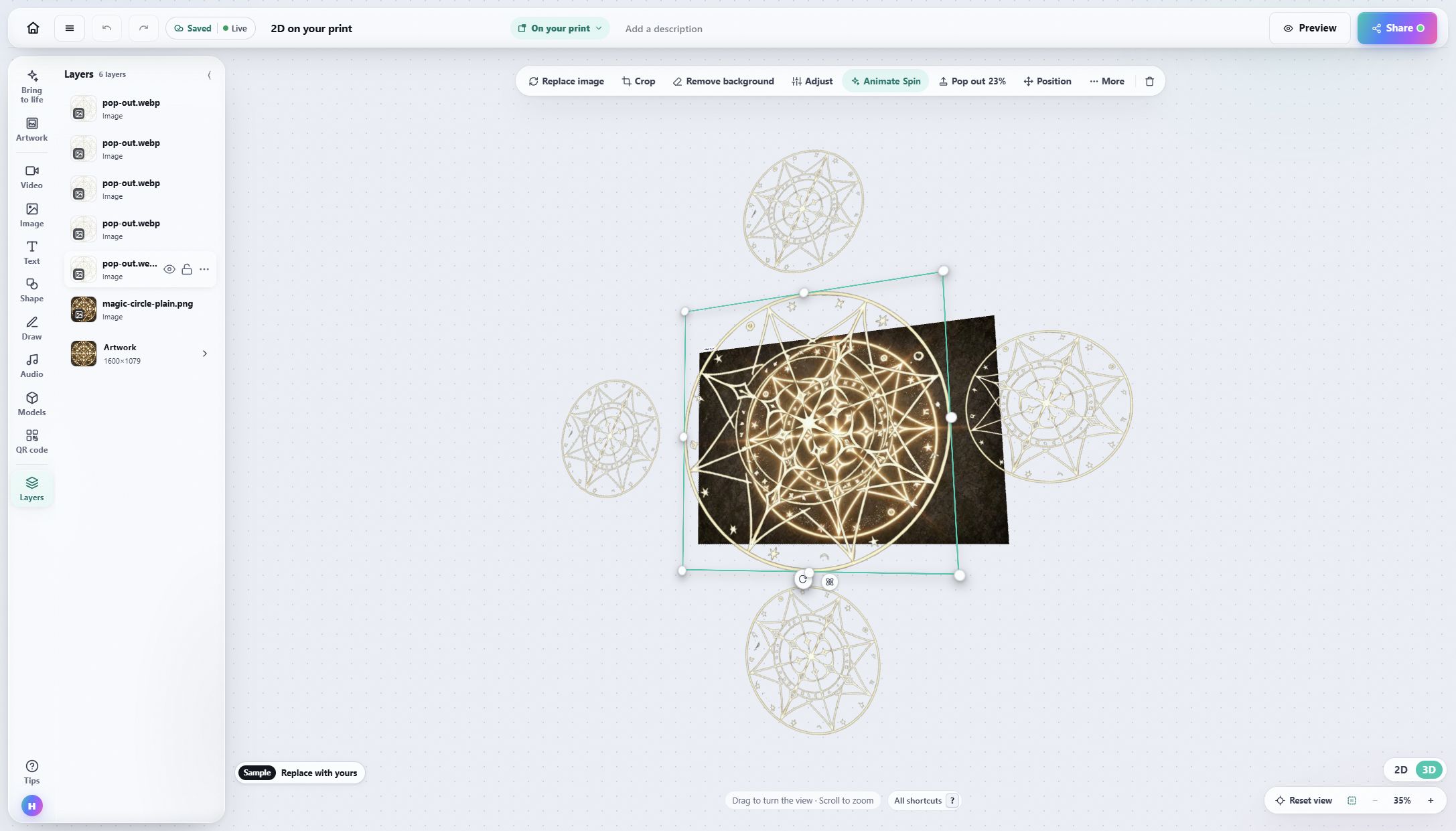This screenshot has width=1456, height=831.
Task: Open the Layers tab in sidebar
Action: tap(31, 489)
